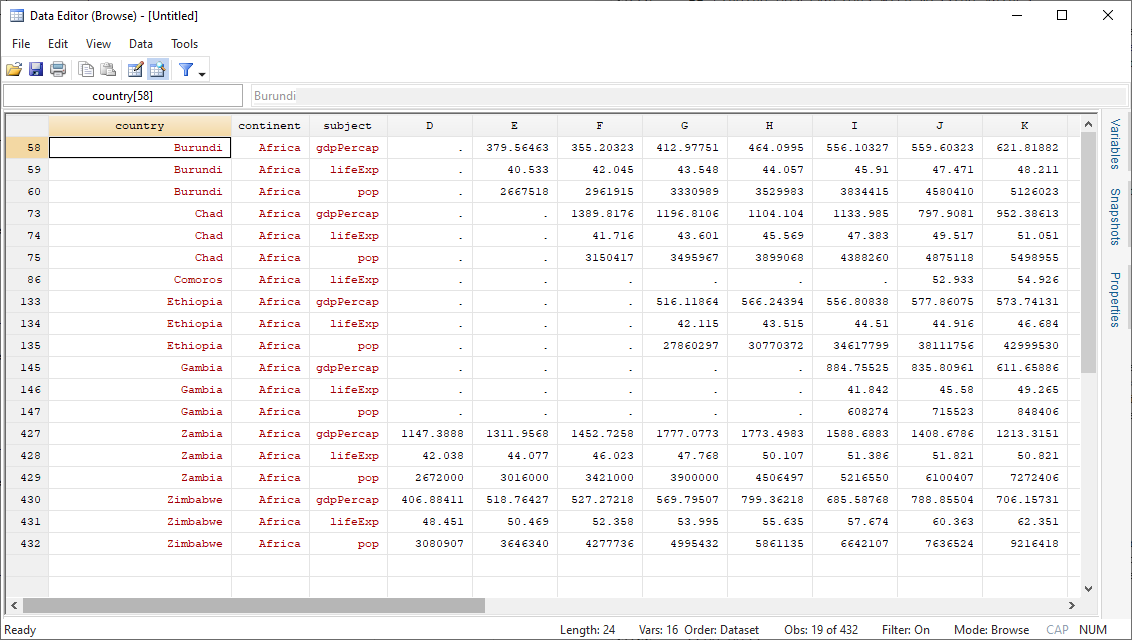Select column header K
Viewport: 1132px width, 640px height.
tap(1024, 126)
